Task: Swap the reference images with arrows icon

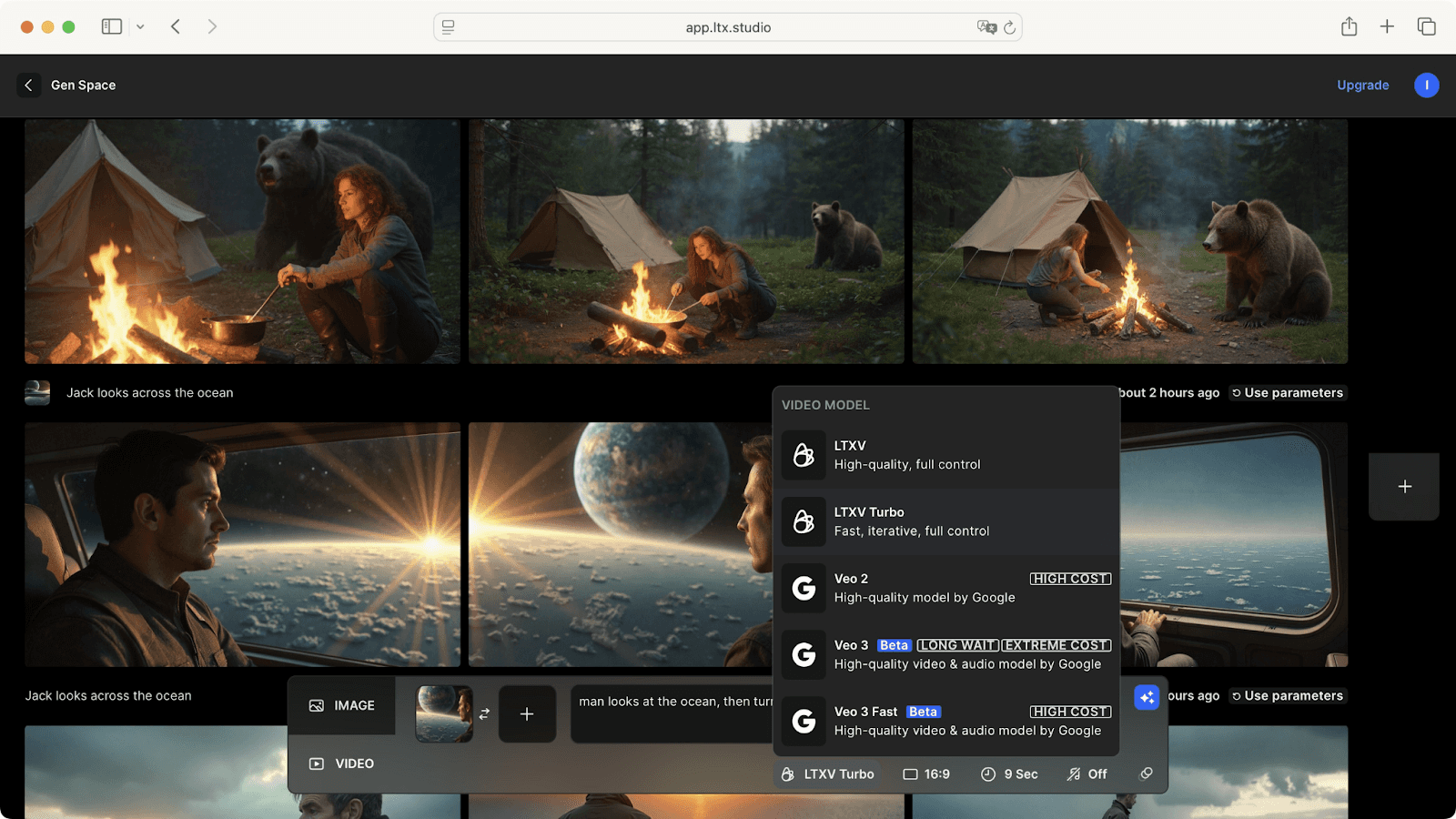Action: pyautogui.click(x=484, y=714)
